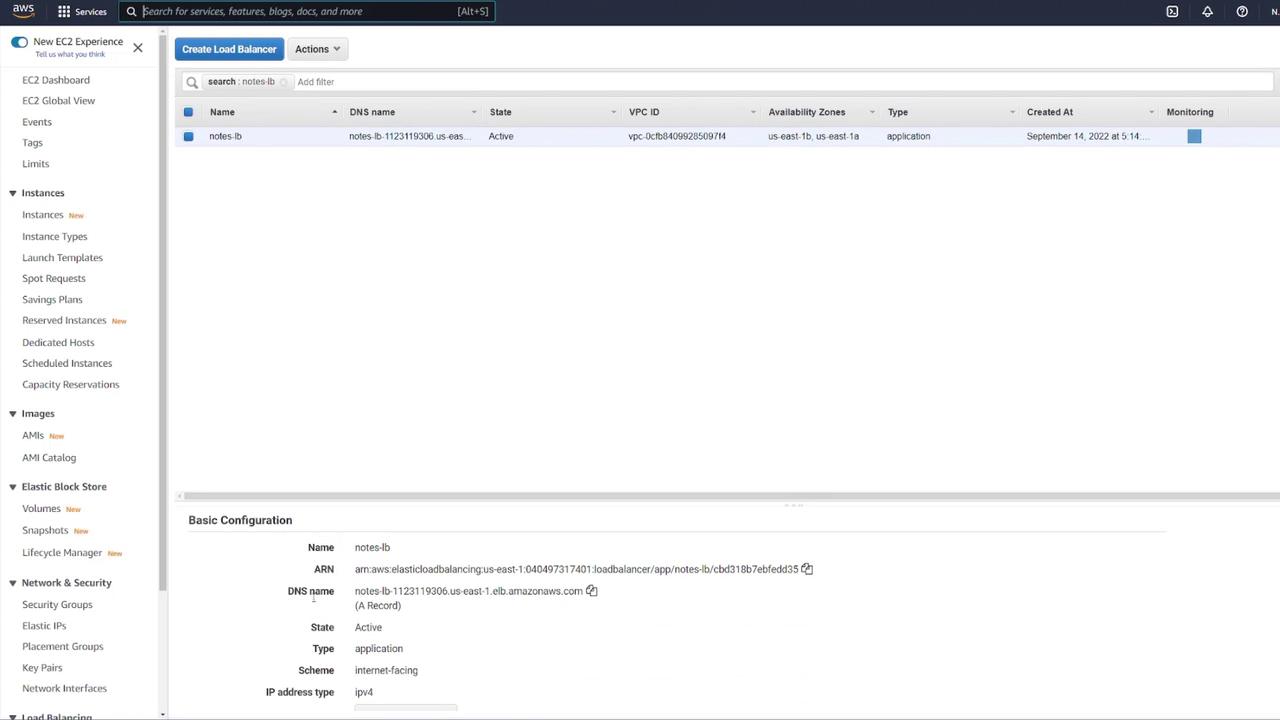Open EBS Snapshots

pos(45,531)
